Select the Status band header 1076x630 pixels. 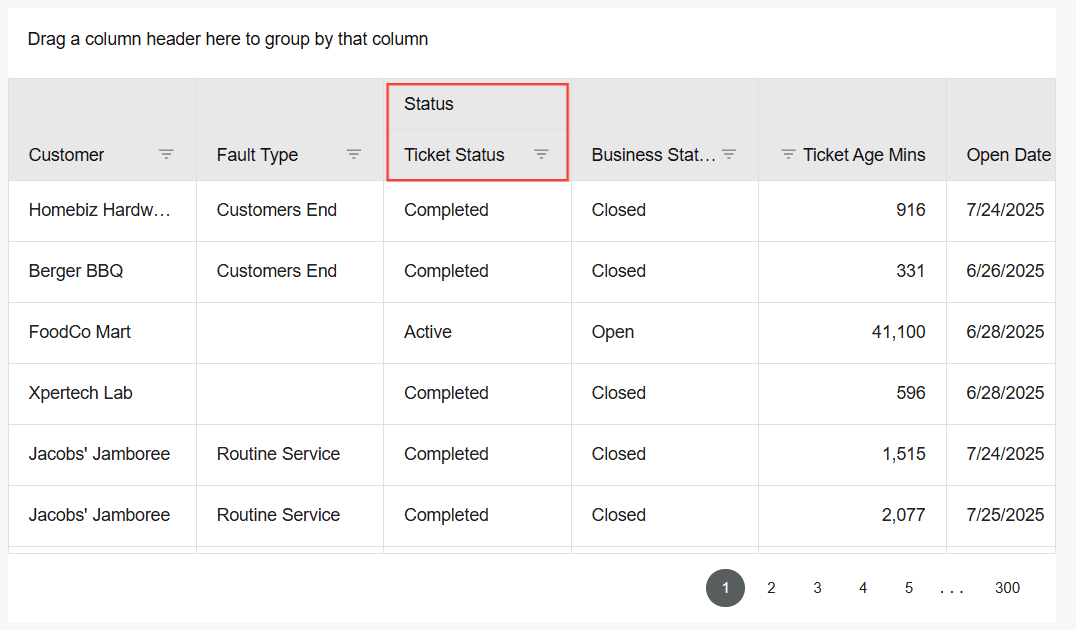tap(429, 104)
